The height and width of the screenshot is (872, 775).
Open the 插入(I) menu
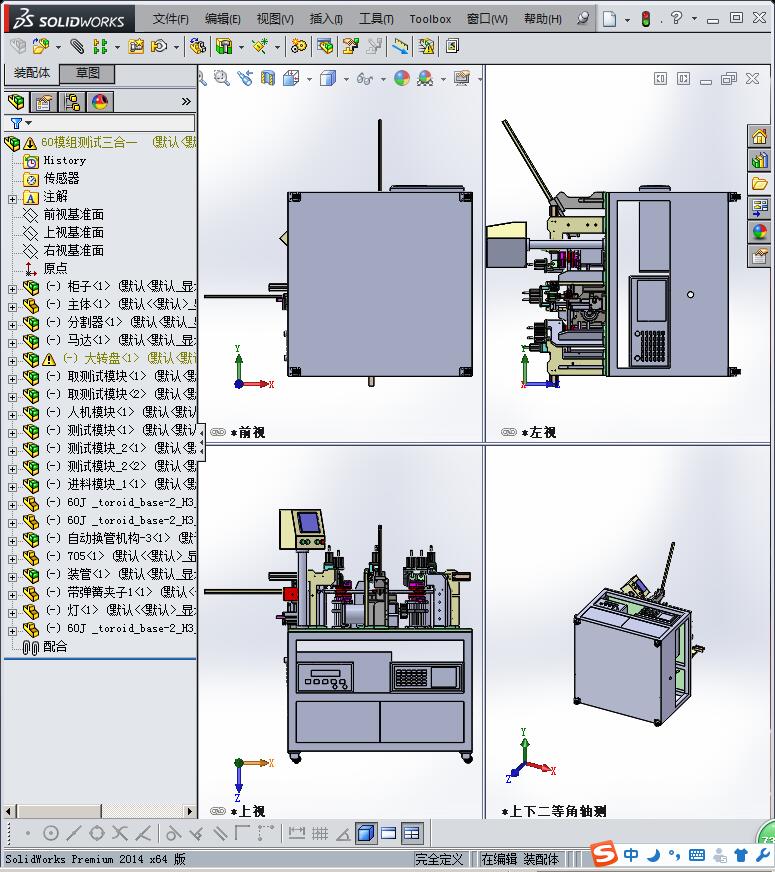(326, 19)
